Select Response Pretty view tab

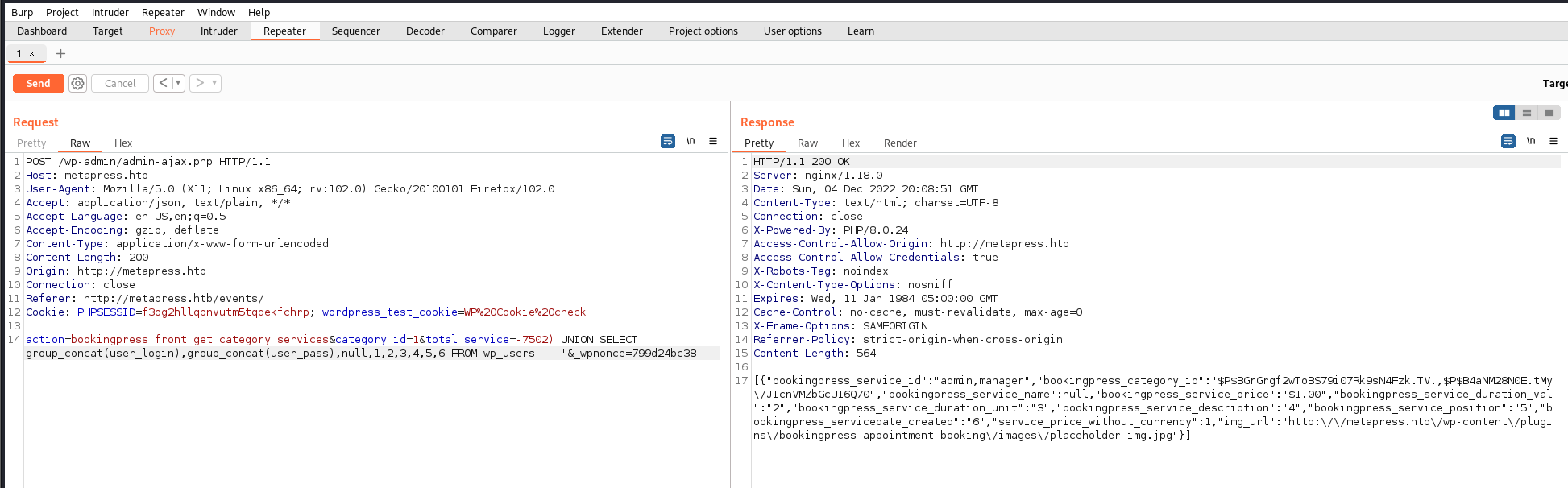(759, 143)
